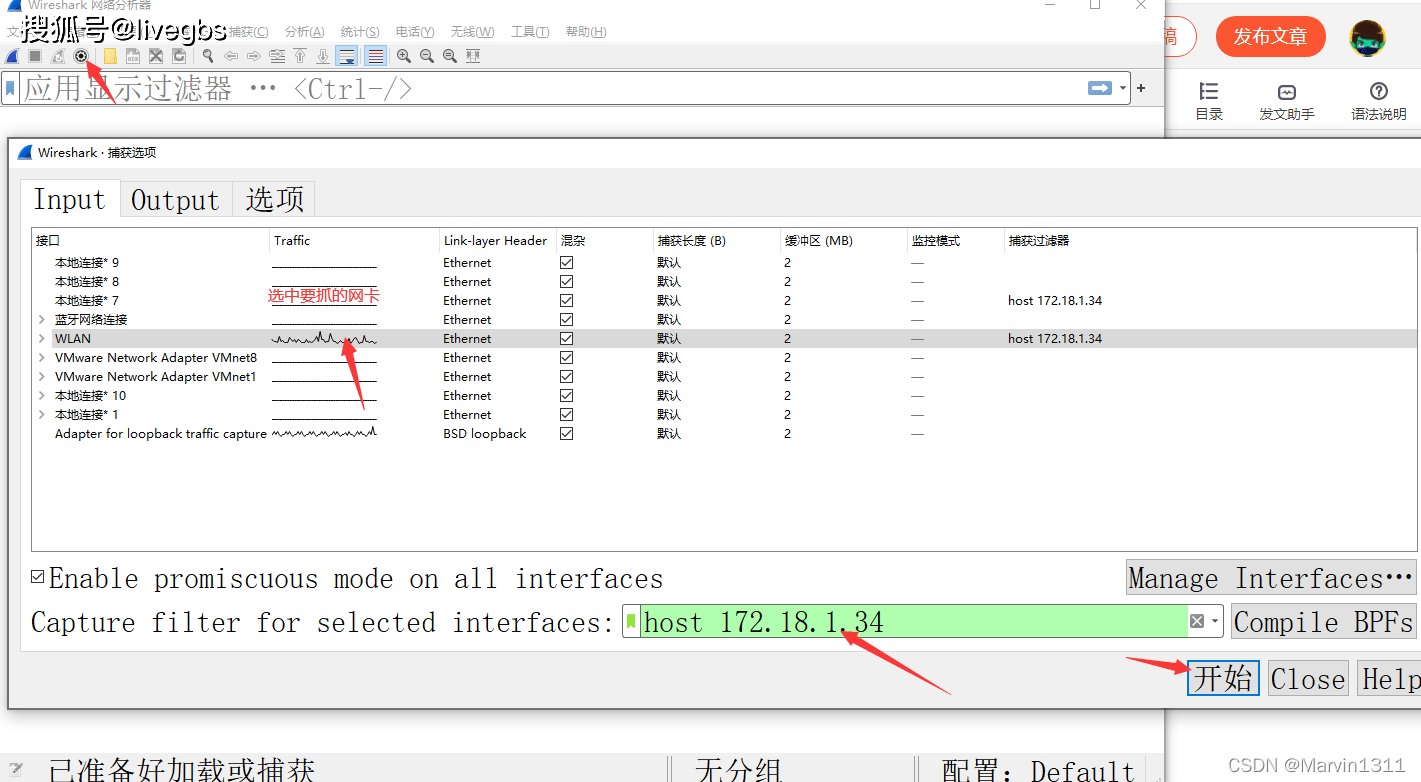This screenshot has height=782, width=1421.
Task: Open the 分析(A) menu
Action: click(305, 32)
